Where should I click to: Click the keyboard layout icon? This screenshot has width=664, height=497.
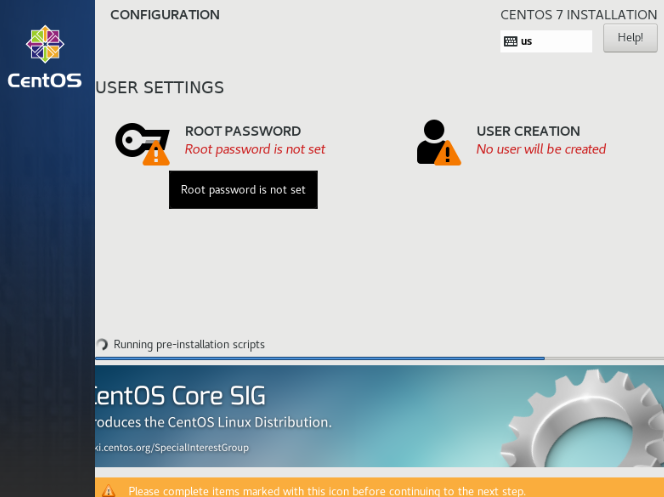[x=510, y=41]
